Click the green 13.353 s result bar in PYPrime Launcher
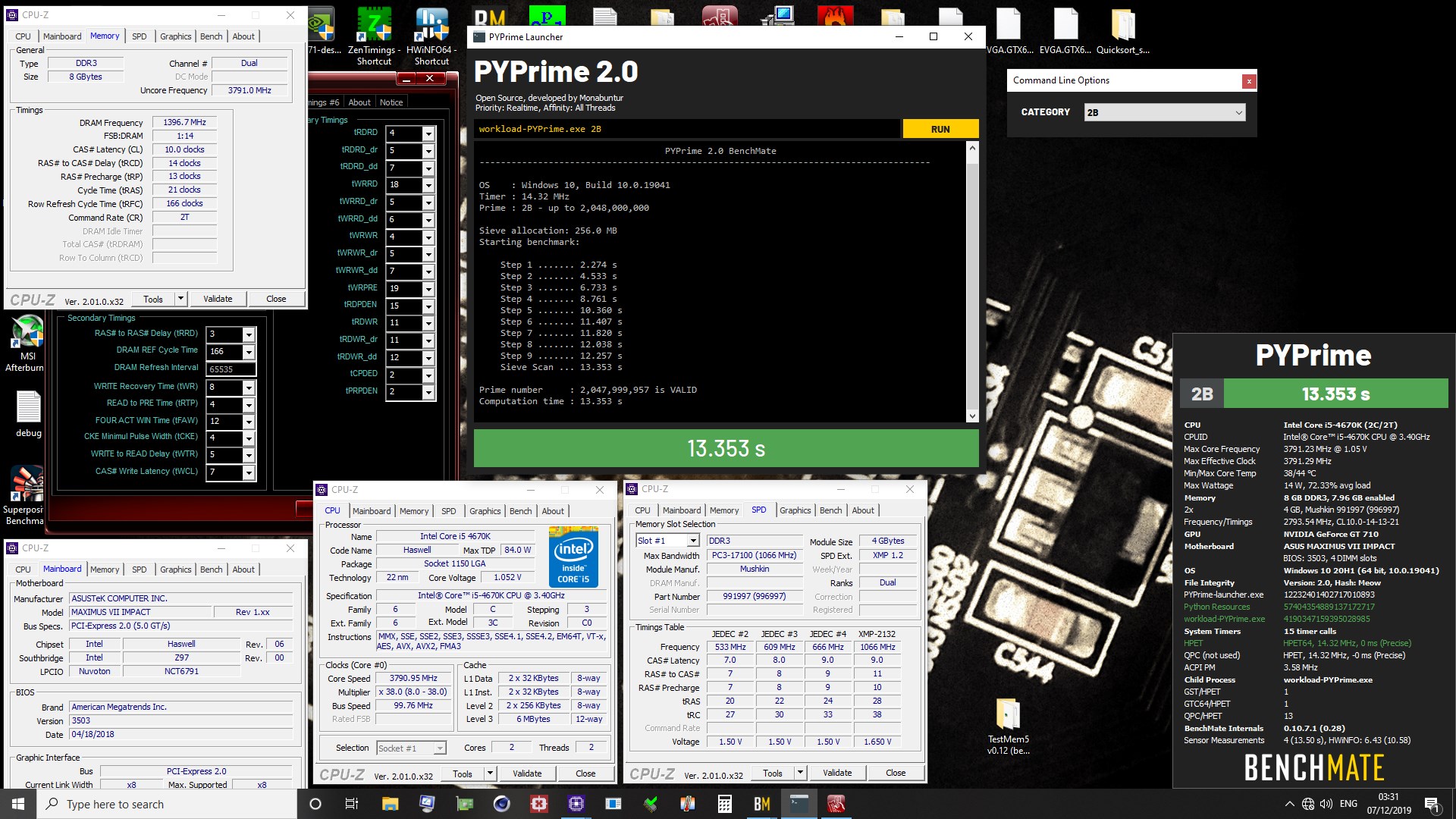This screenshot has height=819, width=1456. 726,448
